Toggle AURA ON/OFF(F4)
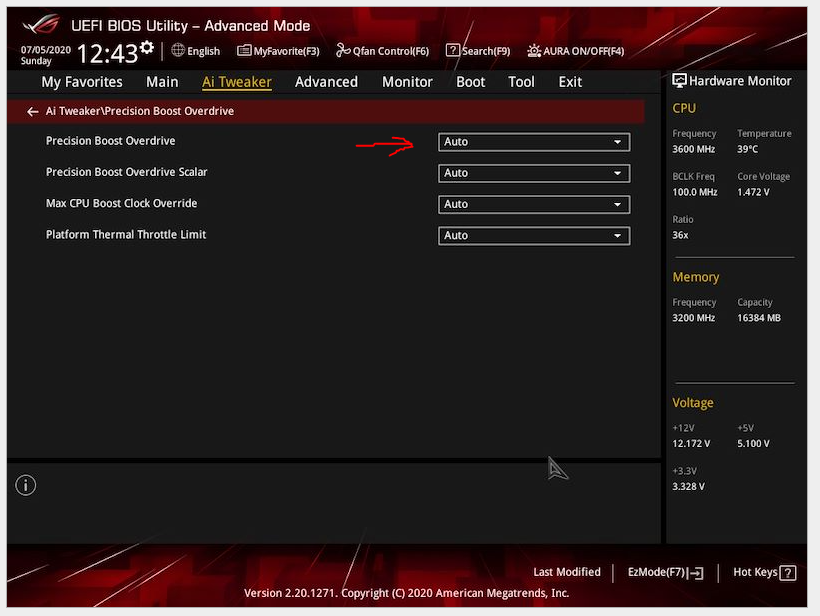Screen dimensions: 820x616 [575, 51]
